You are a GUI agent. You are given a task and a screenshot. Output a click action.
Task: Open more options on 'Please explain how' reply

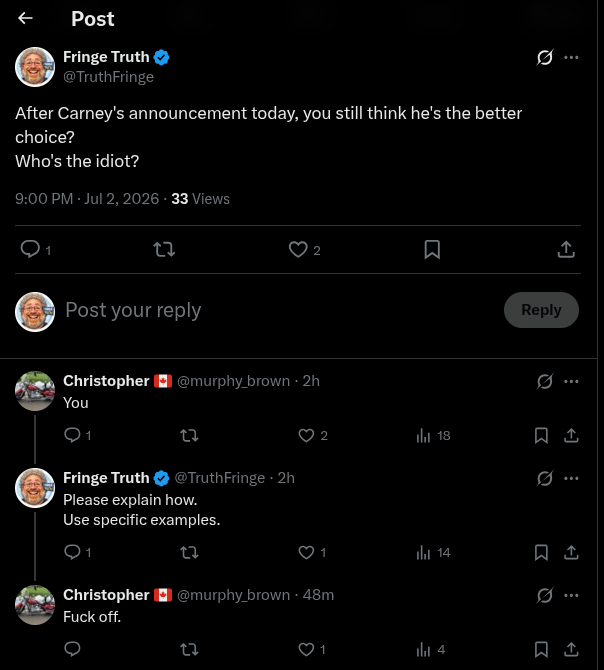click(x=571, y=478)
